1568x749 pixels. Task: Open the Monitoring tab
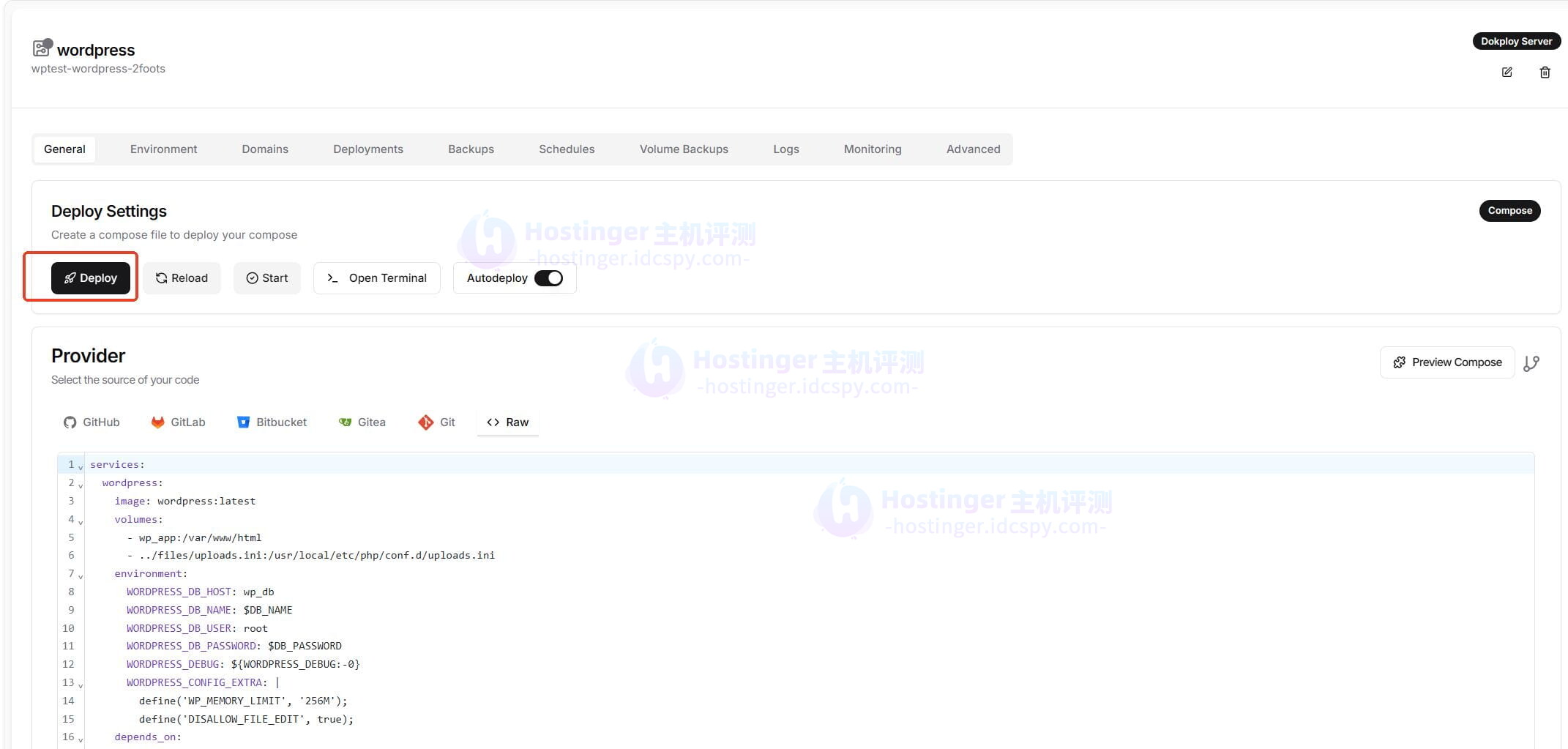[x=873, y=149]
